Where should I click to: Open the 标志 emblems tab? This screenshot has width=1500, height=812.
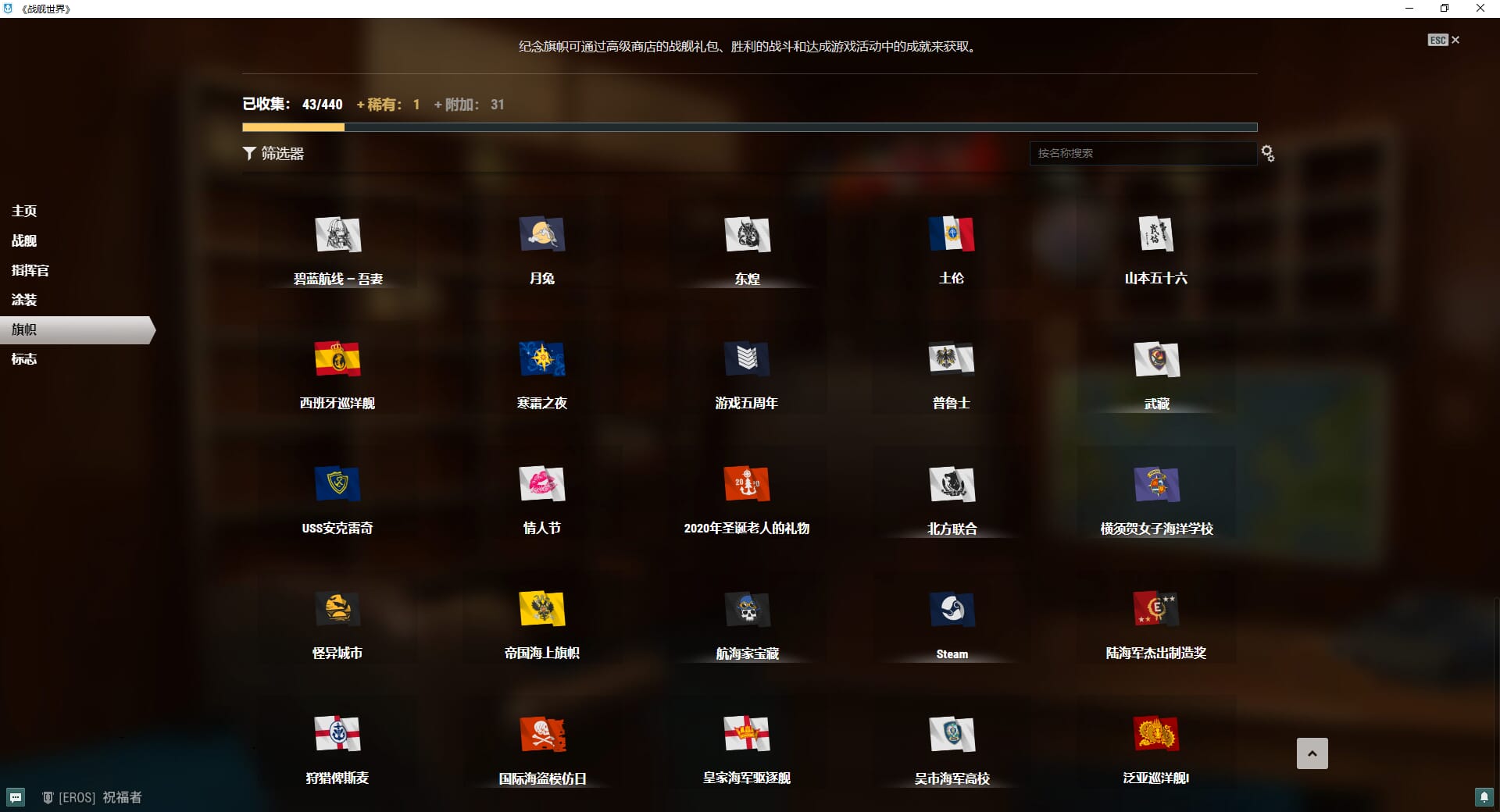[x=24, y=359]
